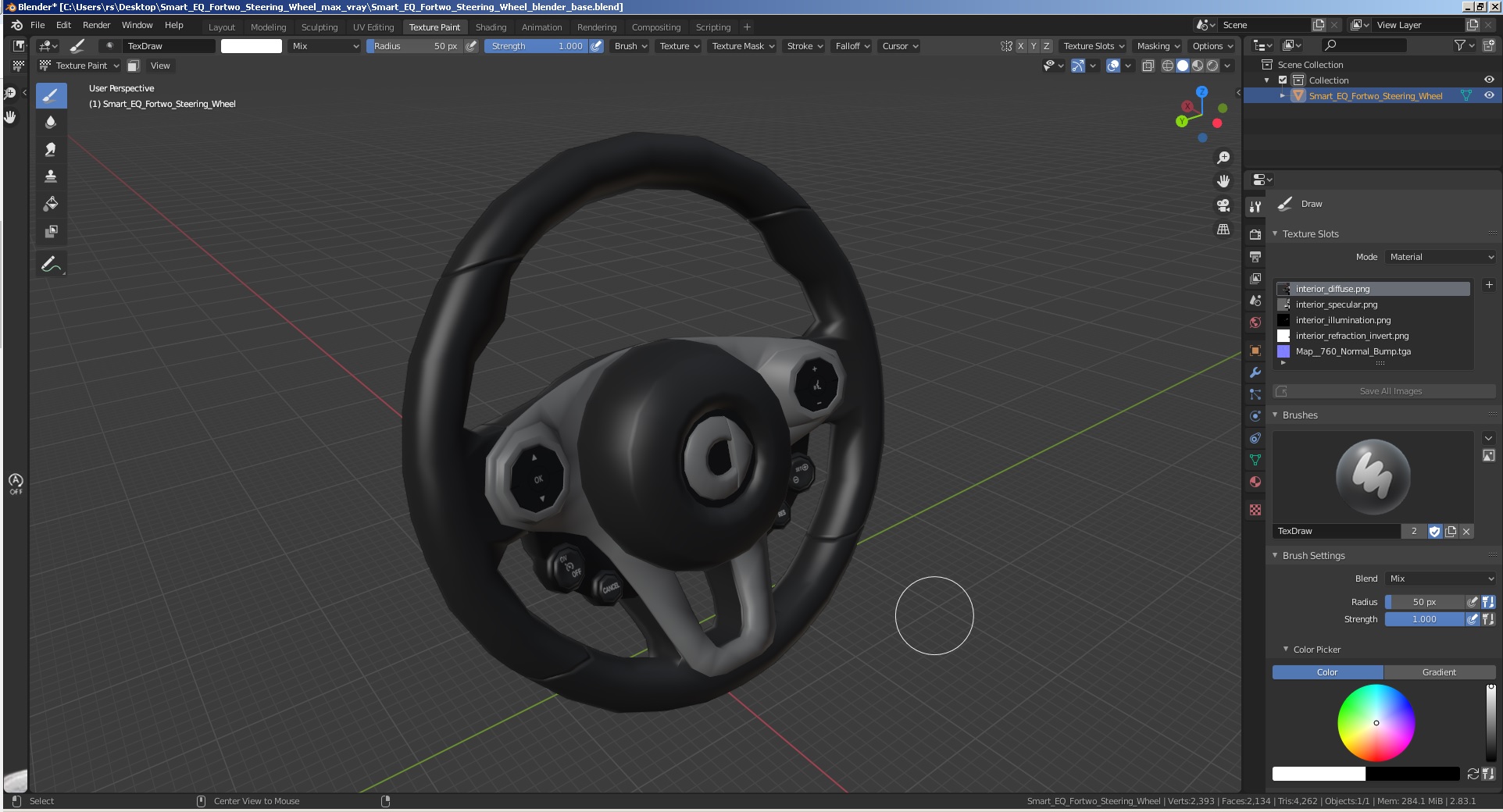Open Active Tool properties tab
Screen dimensions: 1503x812
pyautogui.click(x=1255, y=207)
